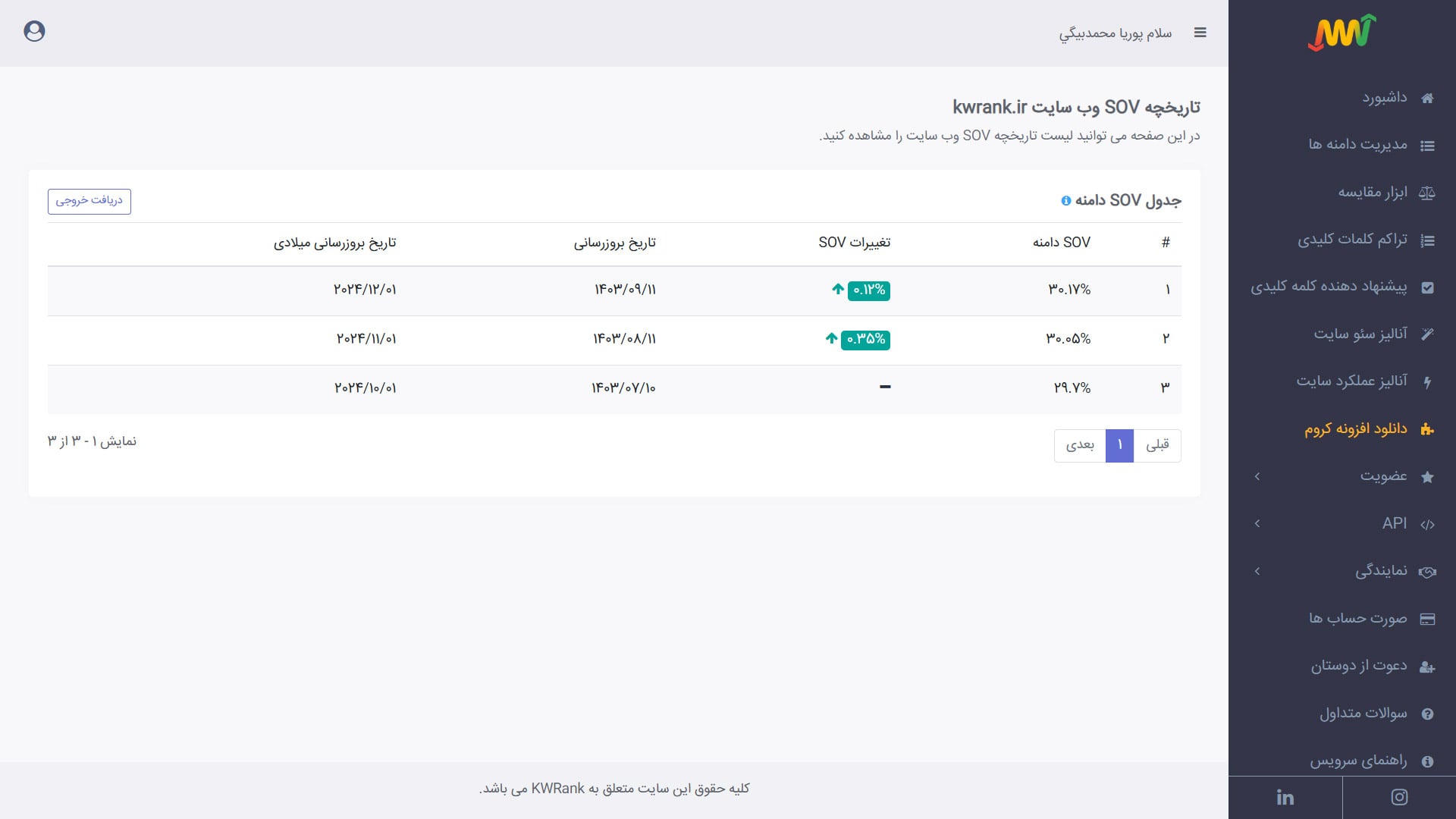Click the service guide info icon

pyautogui.click(x=1427, y=761)
